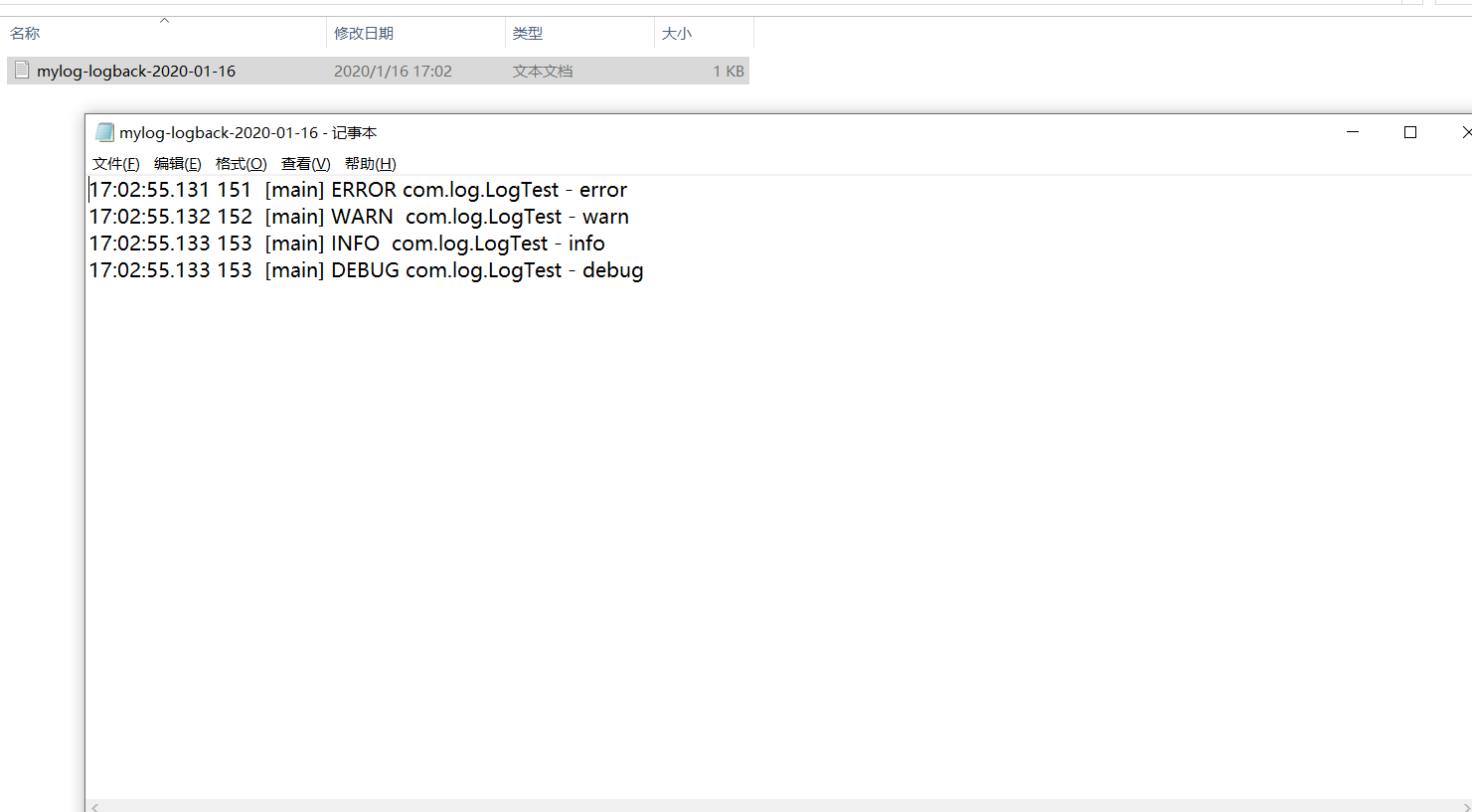This screenshot has width=1472, height=812.
Task: Select file mylog-logback-2020-01-16 in Explorer list
Action: click(x=378, y=71)
